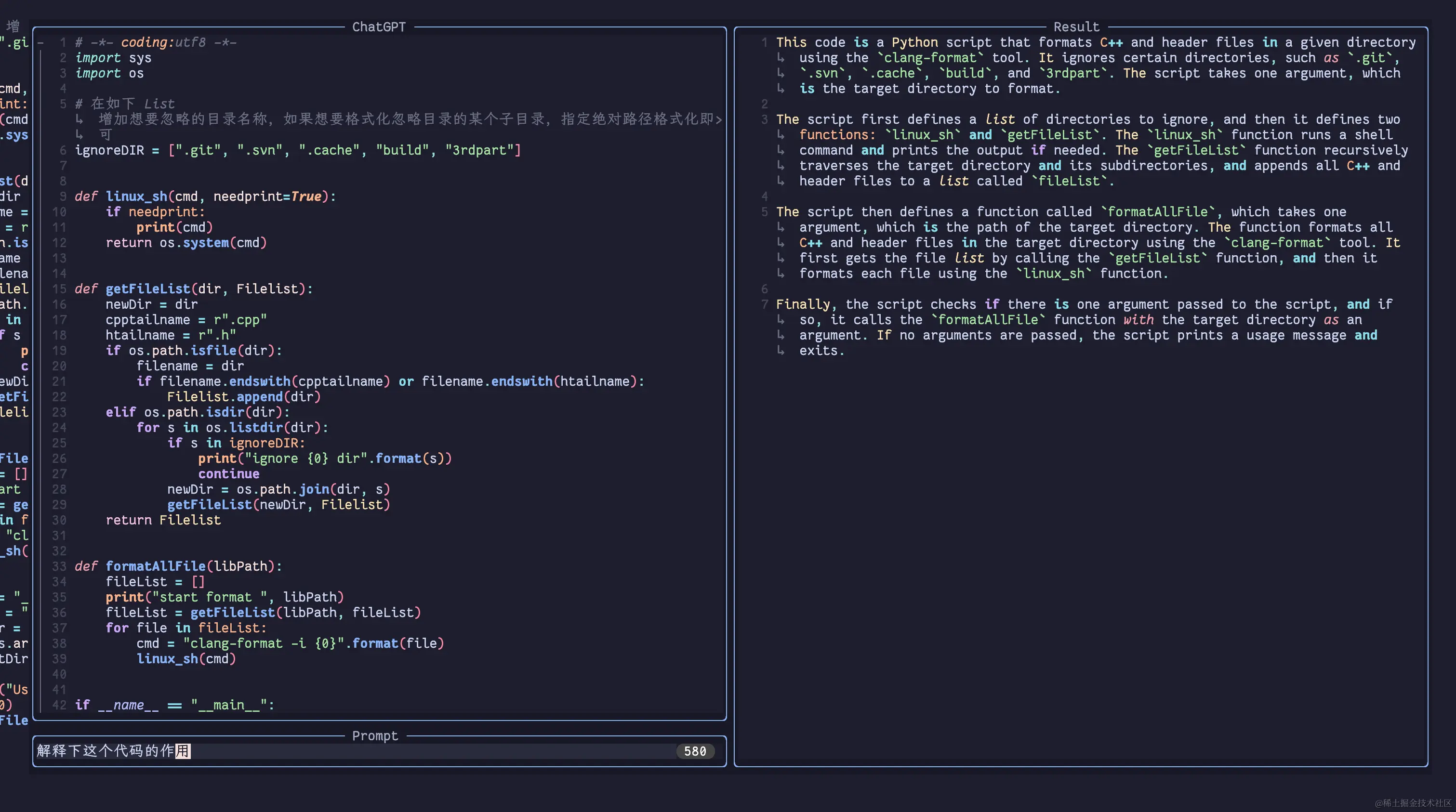Click the ChatGPT panel title
Screen dimensions: 1456x812
tap(379, 27)
